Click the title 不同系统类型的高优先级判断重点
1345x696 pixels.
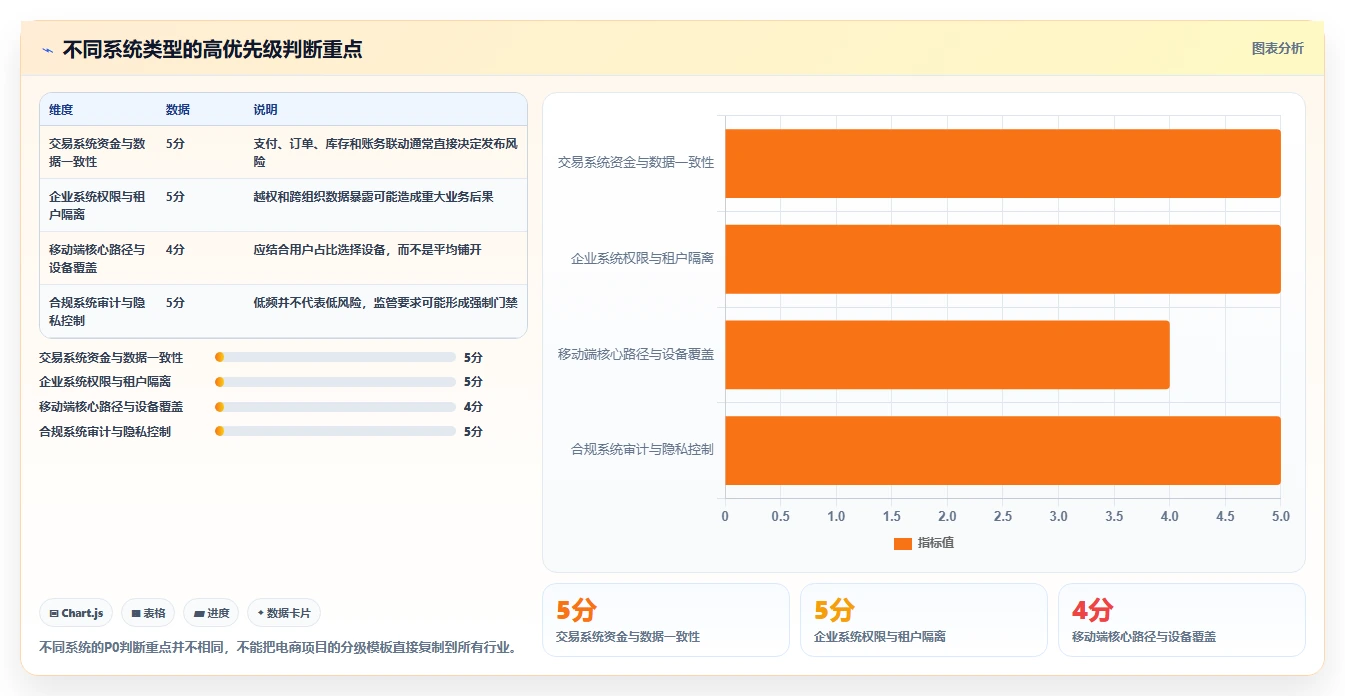(212, 50)
